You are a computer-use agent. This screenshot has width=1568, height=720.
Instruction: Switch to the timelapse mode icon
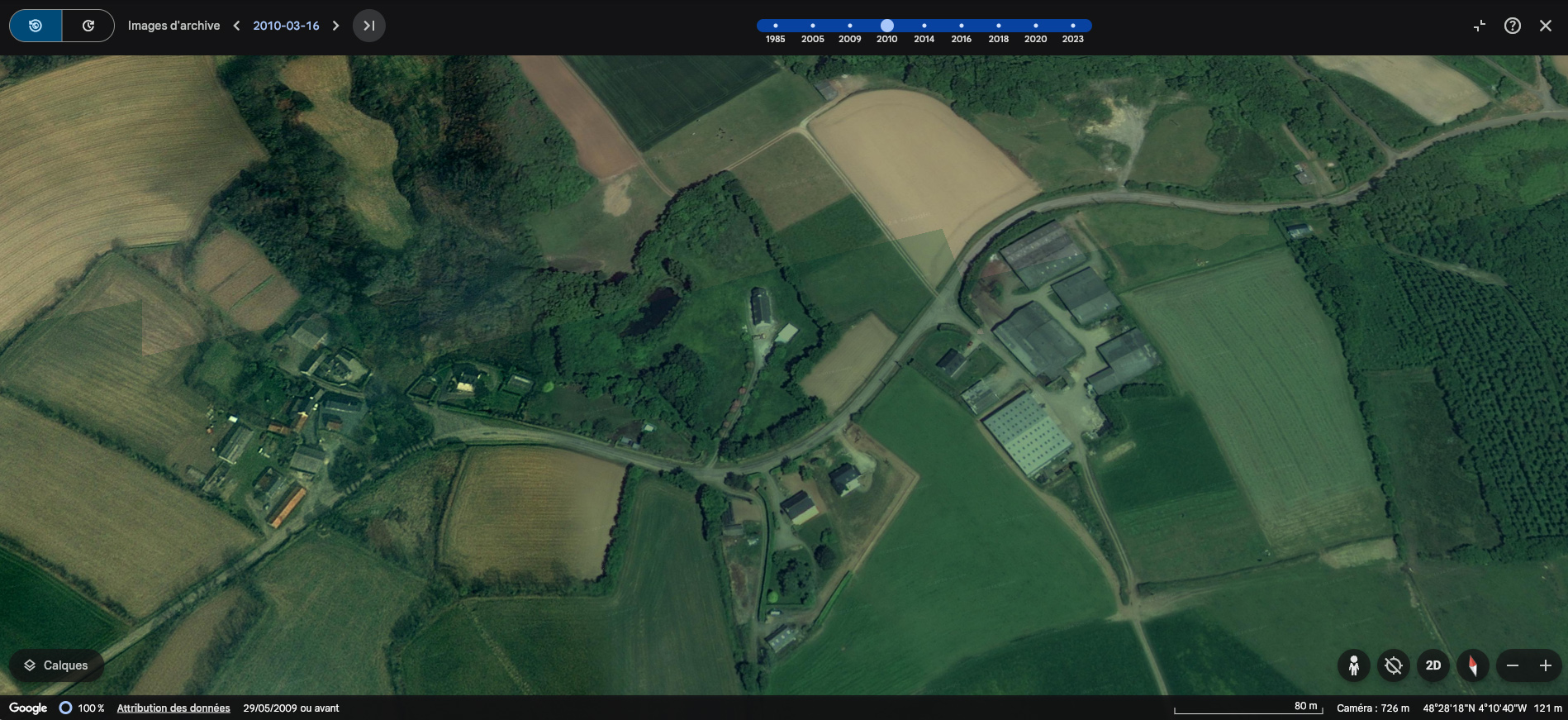88,26
